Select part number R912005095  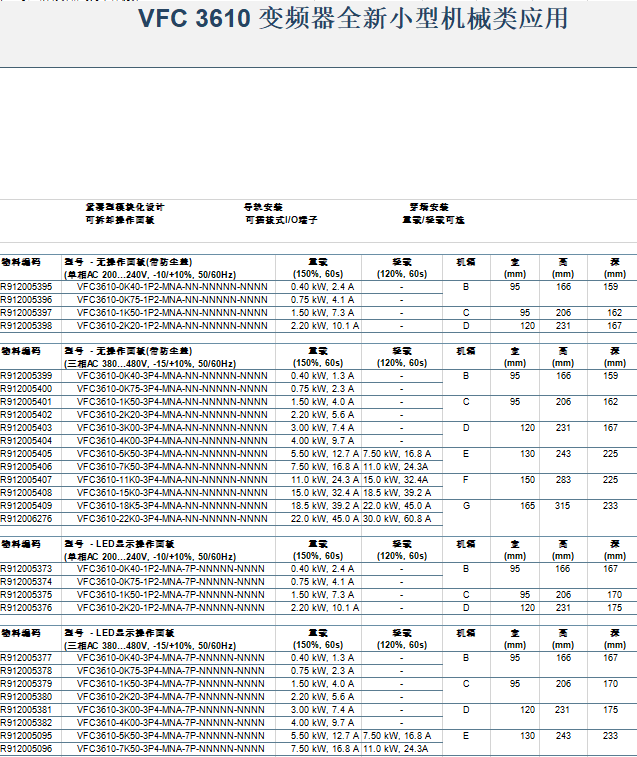click(26, 736)
